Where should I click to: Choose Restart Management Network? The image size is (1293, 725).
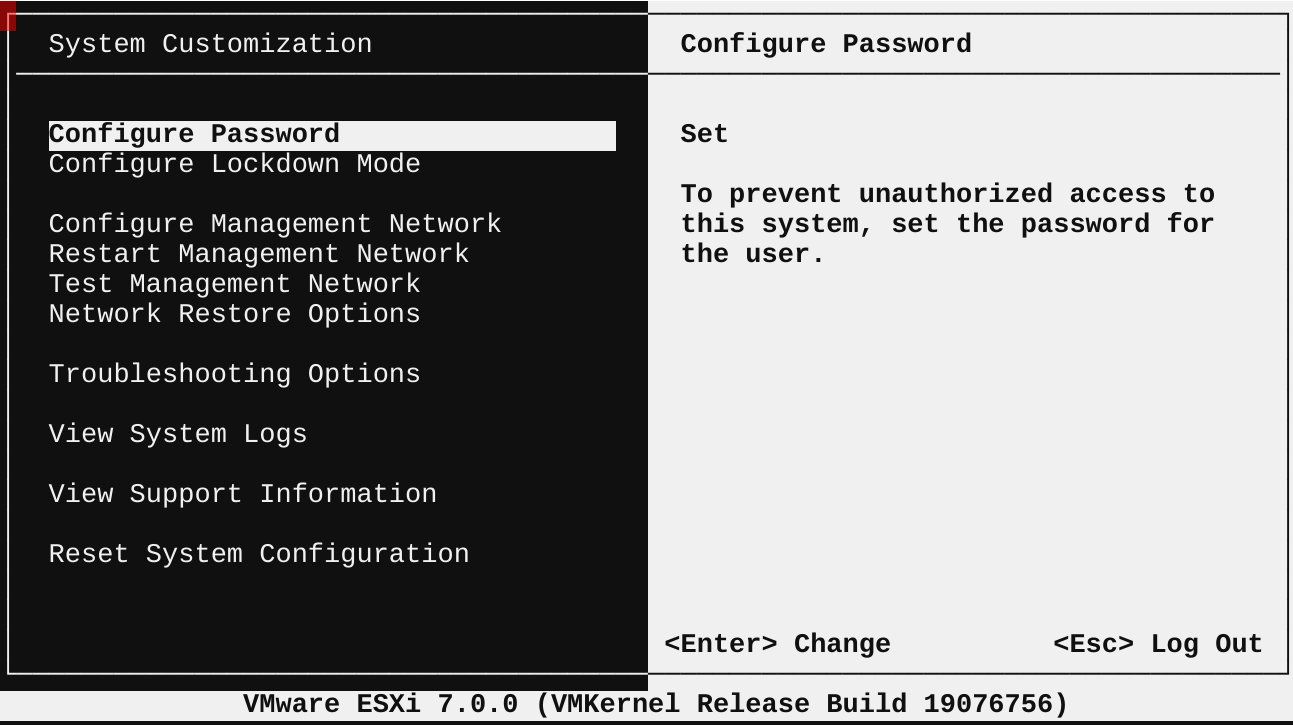(x=259, y=255)
